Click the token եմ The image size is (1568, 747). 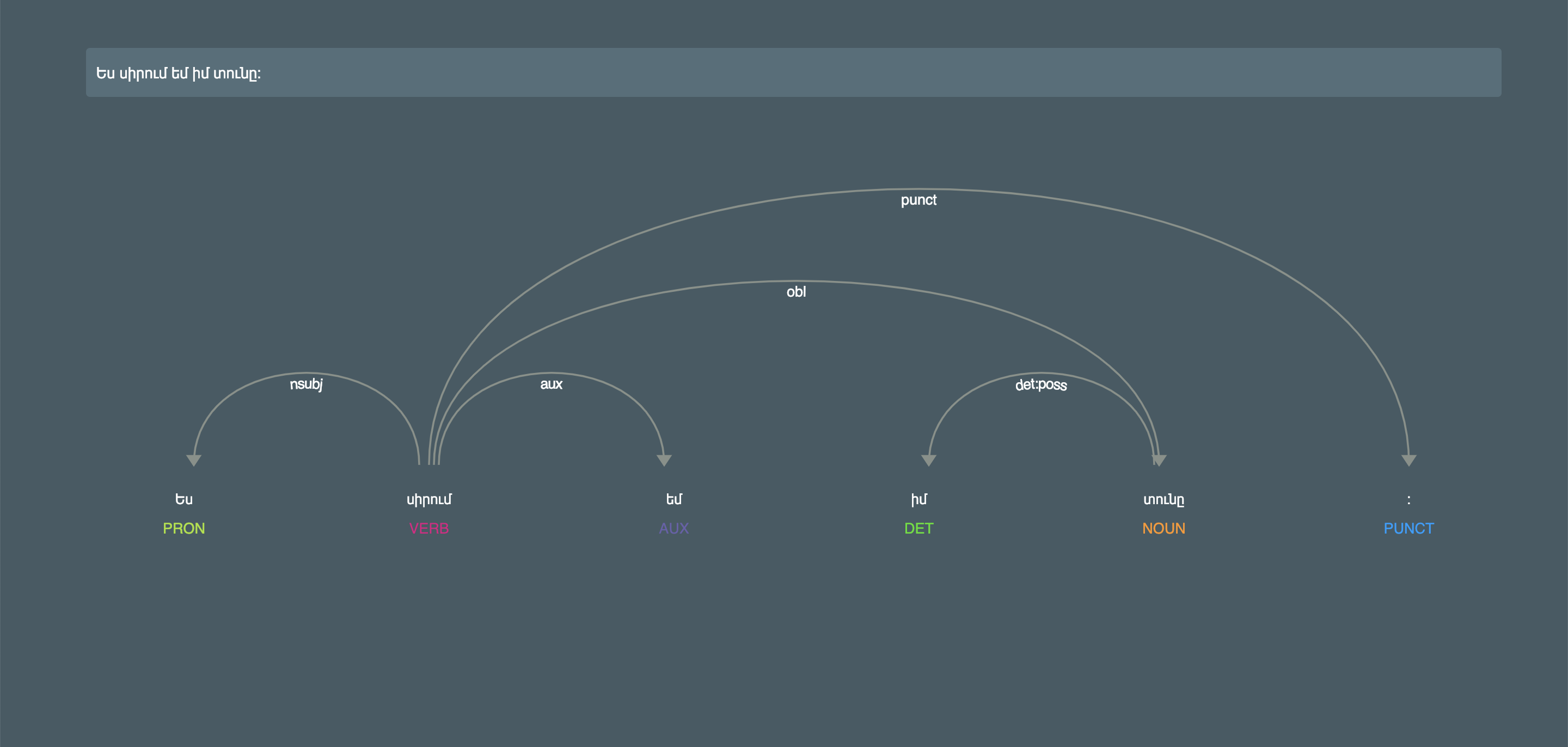[x=673, y=499]
